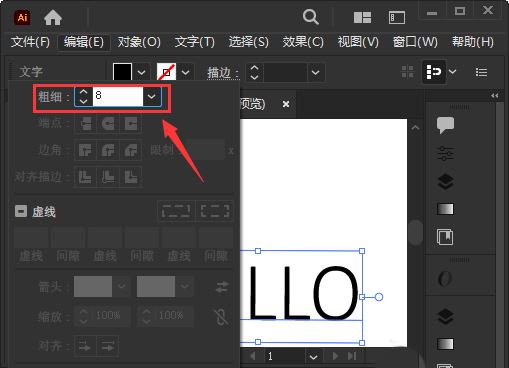Expand the stroke color dropdown arrow
Image resolution: width=509 pixels, height=368 pixels.
[x=185, y=72]
